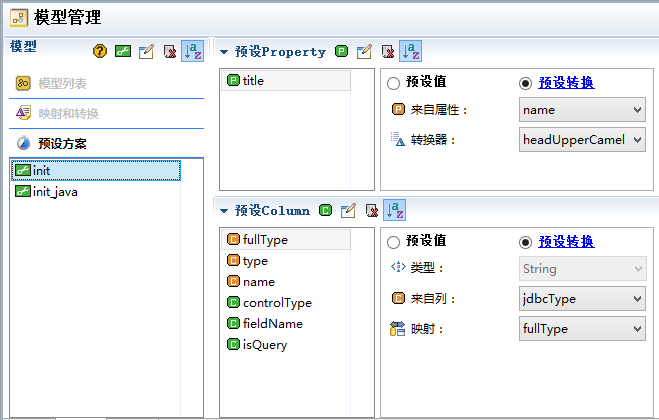
Task: Select 预设值 radio in the Column panel
Action: (x=393, y=242)
